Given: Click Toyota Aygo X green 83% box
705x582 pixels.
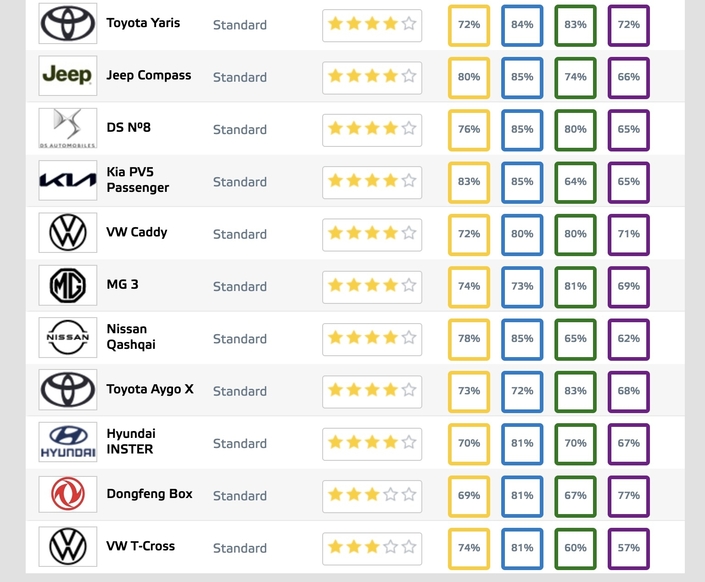Looking at the screenshot, I should pos(575,391).
